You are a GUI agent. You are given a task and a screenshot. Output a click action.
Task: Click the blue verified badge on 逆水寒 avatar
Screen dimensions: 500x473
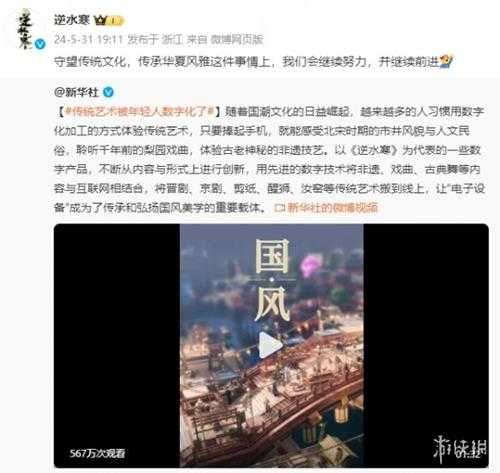pyautogui.click(x=41, y=44)
